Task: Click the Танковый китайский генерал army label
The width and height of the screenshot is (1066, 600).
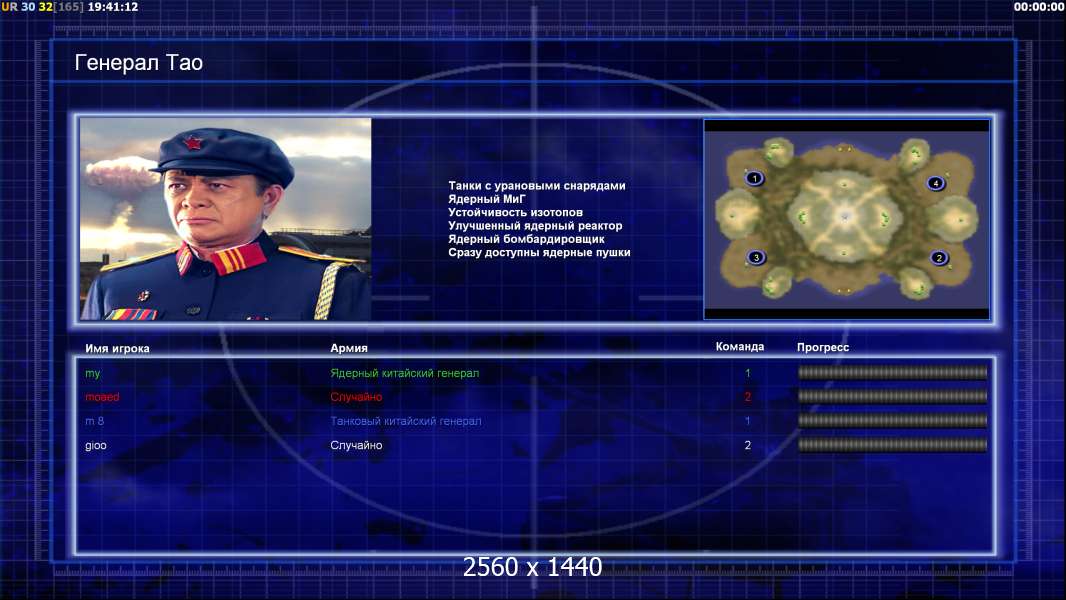Action: pos(406,421)
